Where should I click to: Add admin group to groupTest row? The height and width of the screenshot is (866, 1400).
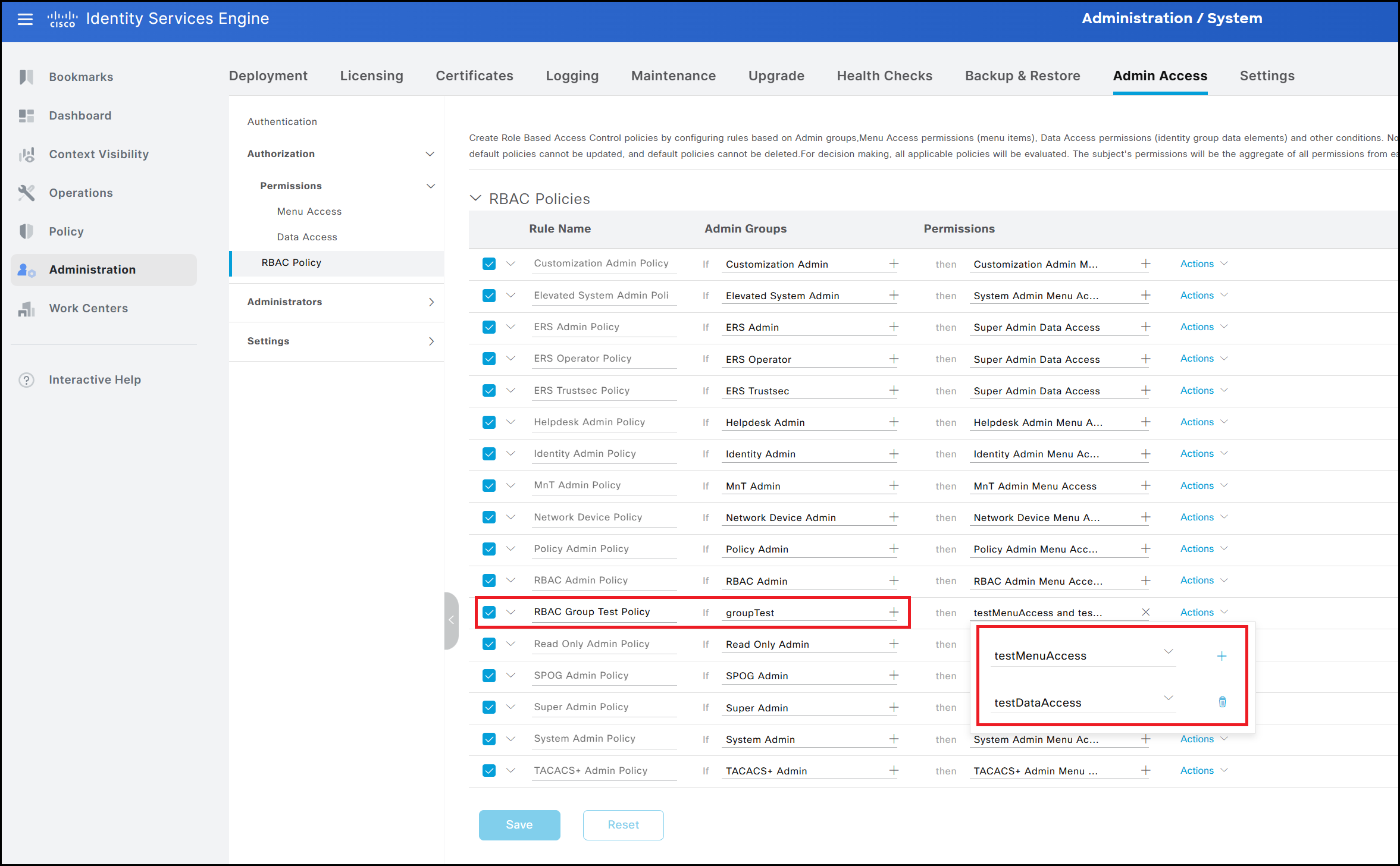point(893,612)
